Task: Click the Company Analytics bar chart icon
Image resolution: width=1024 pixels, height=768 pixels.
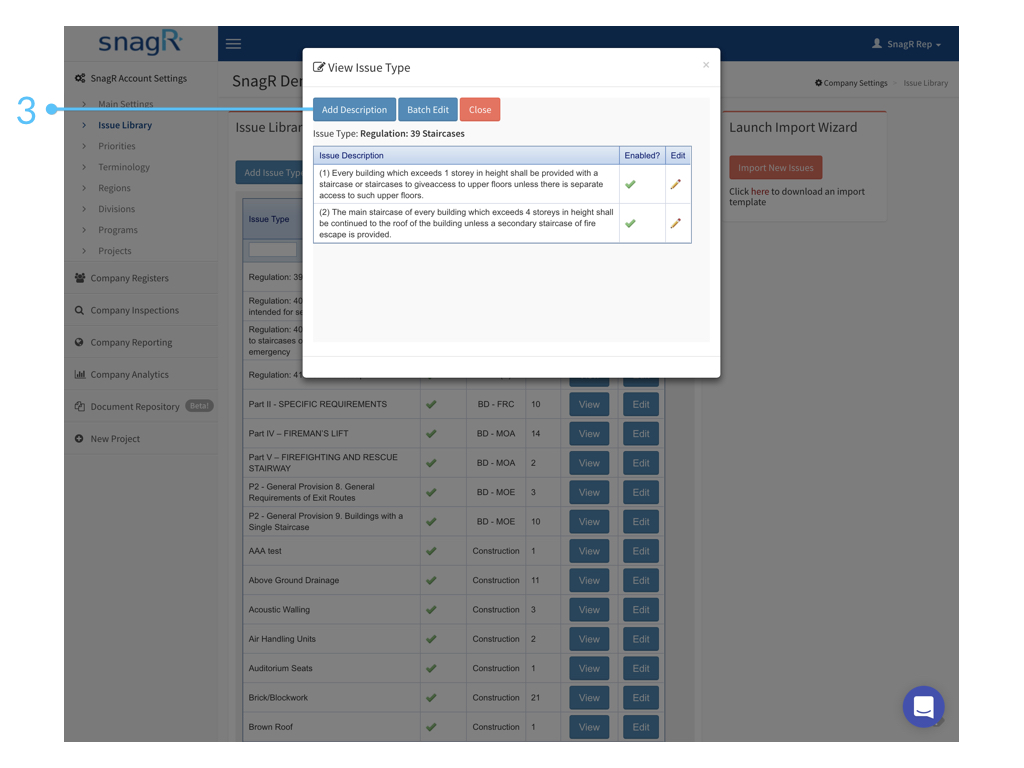Action: click(80, 374)
